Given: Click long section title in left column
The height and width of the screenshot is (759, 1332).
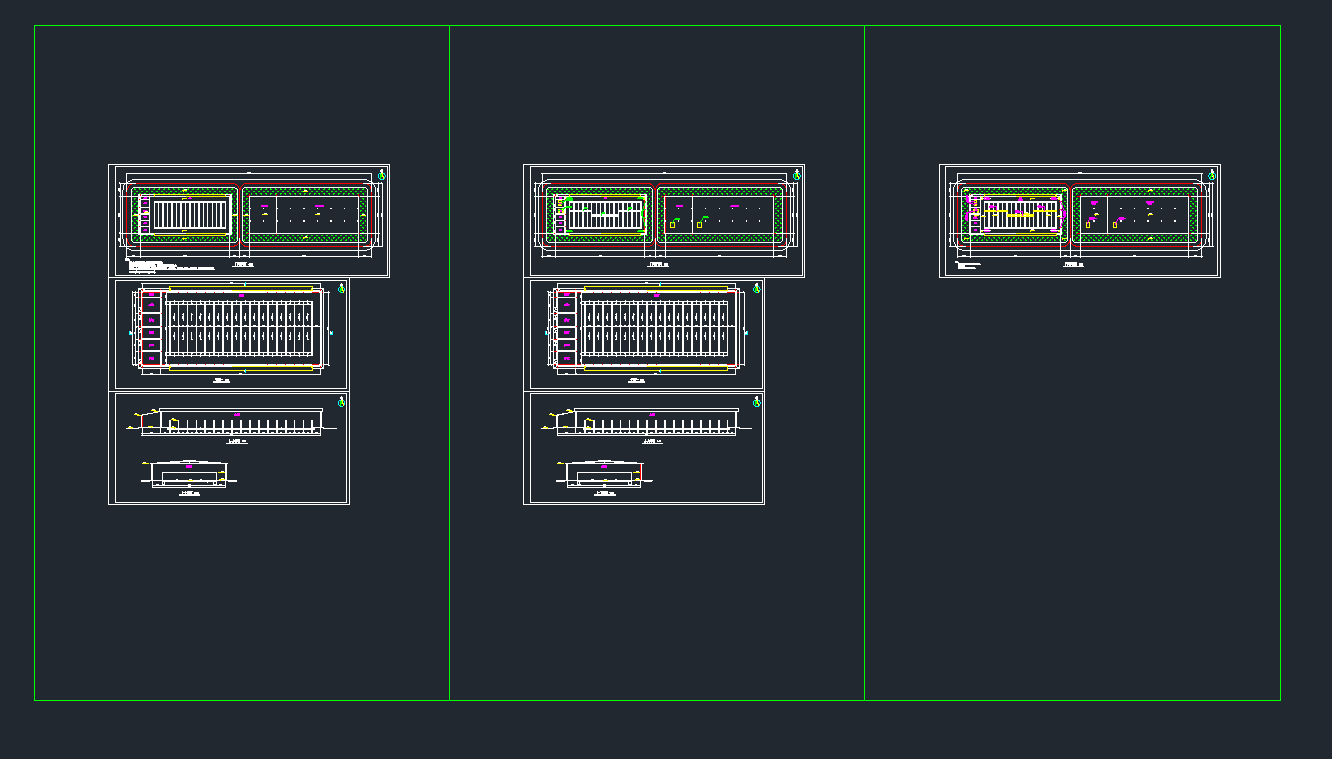Looking at the screenshot, I should tap(236, 440).
